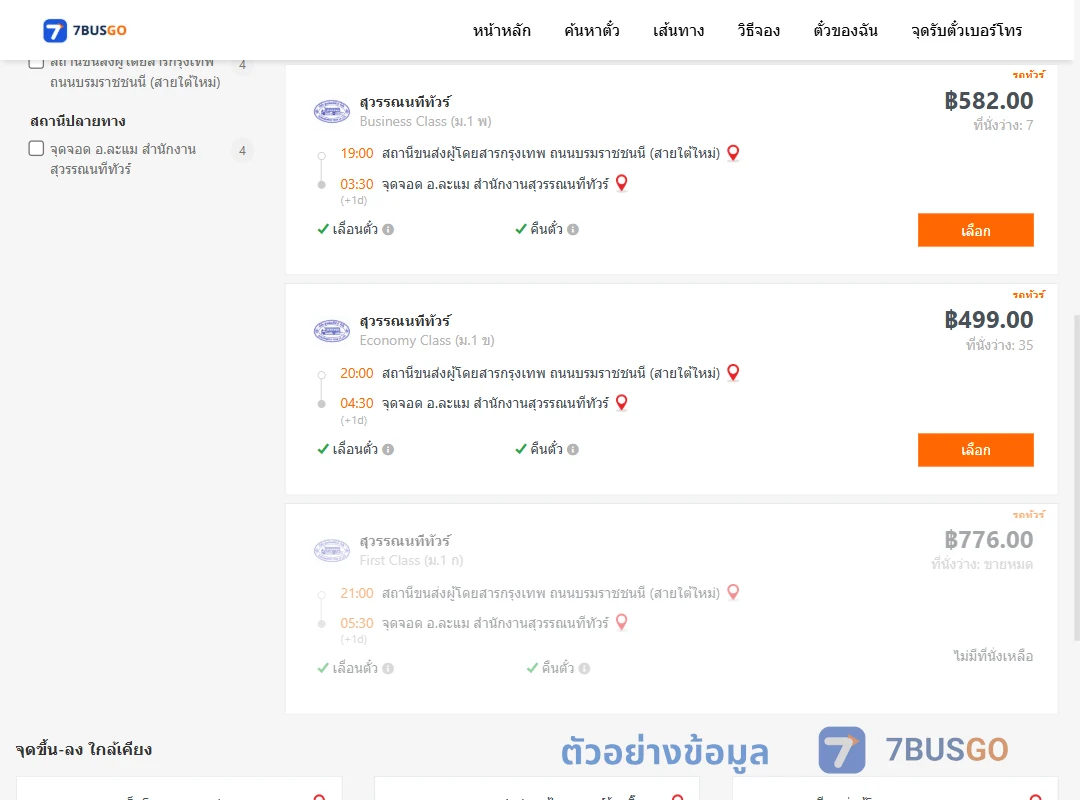Show map pin for 21:00 departure station
The height and width of the screenshot is (800, 1080).
733,593
